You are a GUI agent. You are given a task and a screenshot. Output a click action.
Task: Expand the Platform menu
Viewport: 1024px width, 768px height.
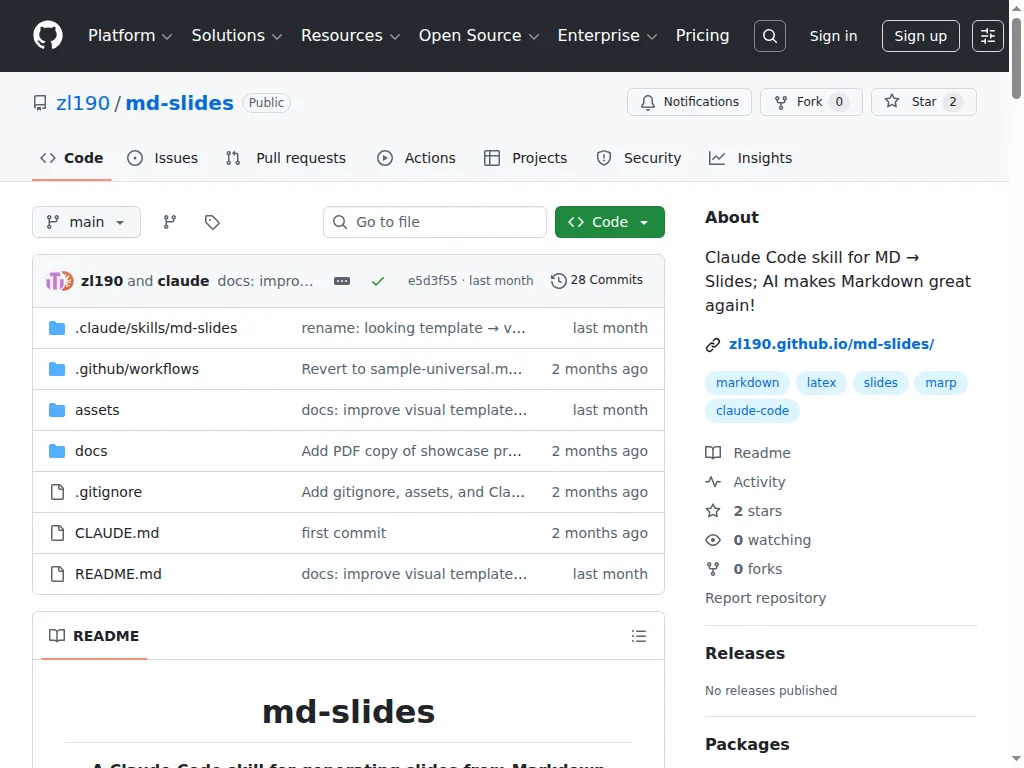tap(130, 36)
